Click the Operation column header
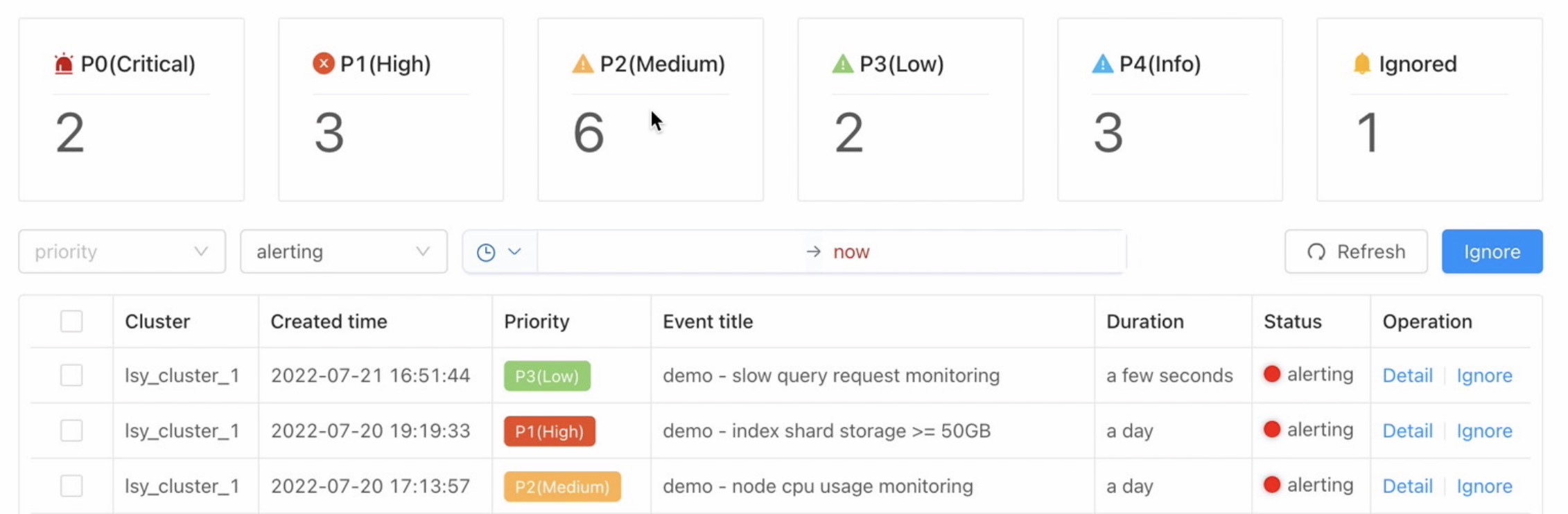Viewport: 1568px width, 514px height. (x=1427, y=321)
